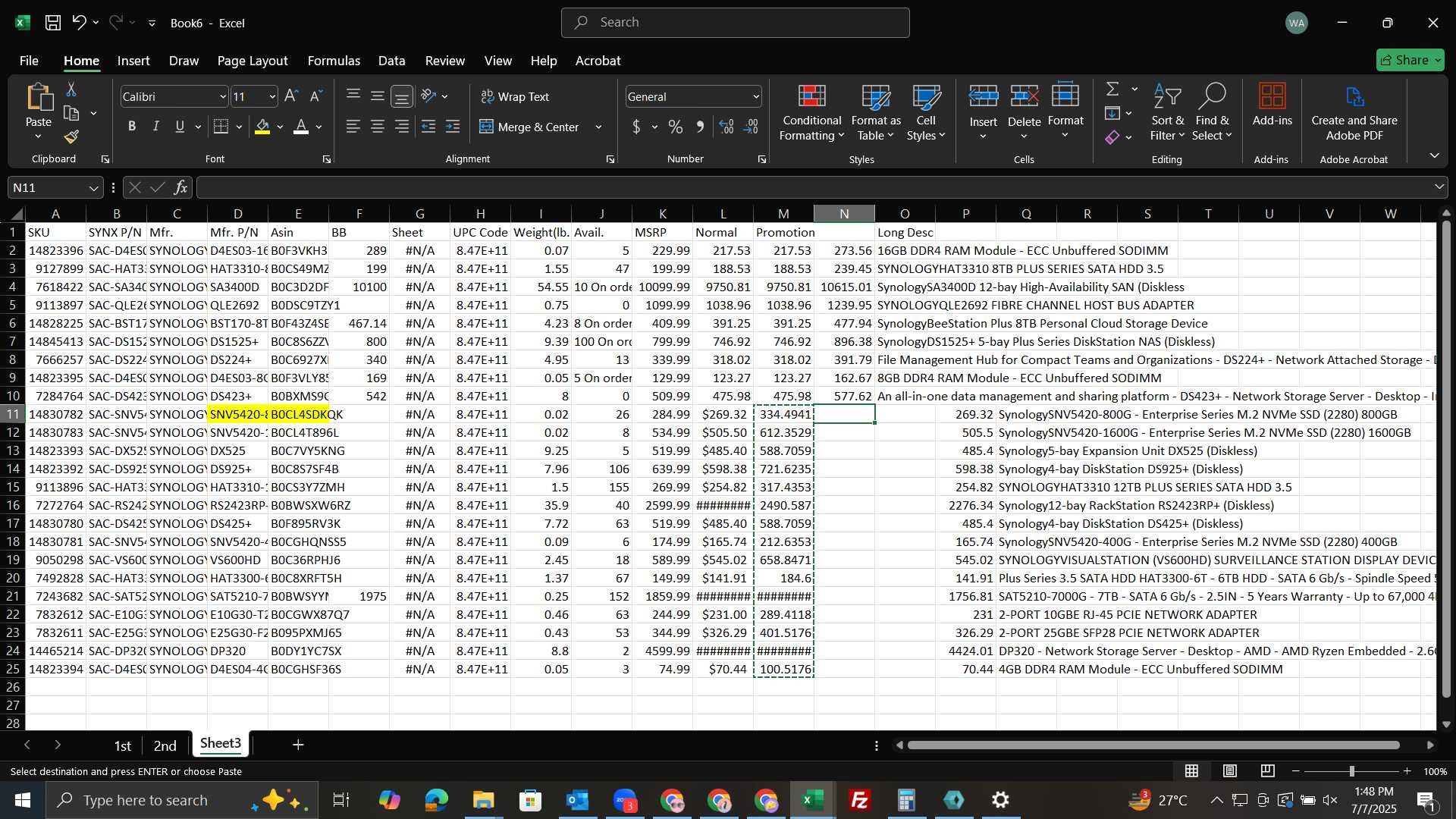This screenshot has width=1456, height=819.
Task: Open the File menu
Action: coord(29,61)
